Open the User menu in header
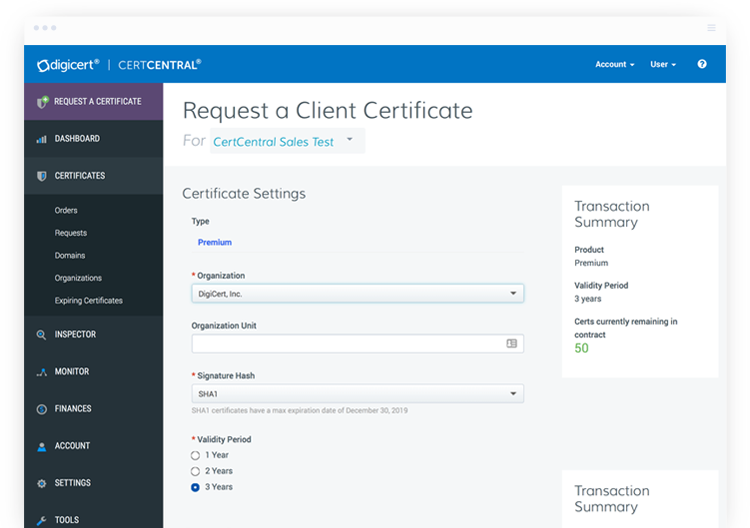Screen dimensions: 750x528 (x=663, y=64)
